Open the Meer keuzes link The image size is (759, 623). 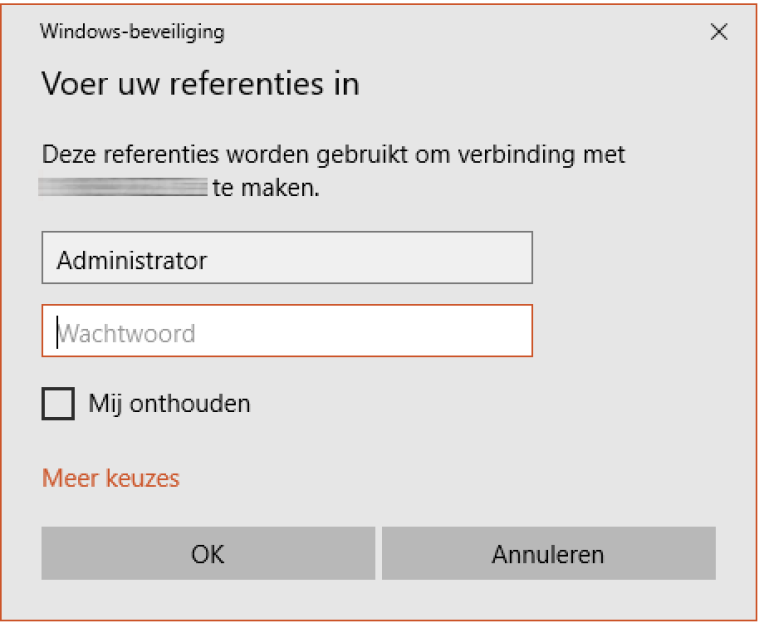pos(111,478)
